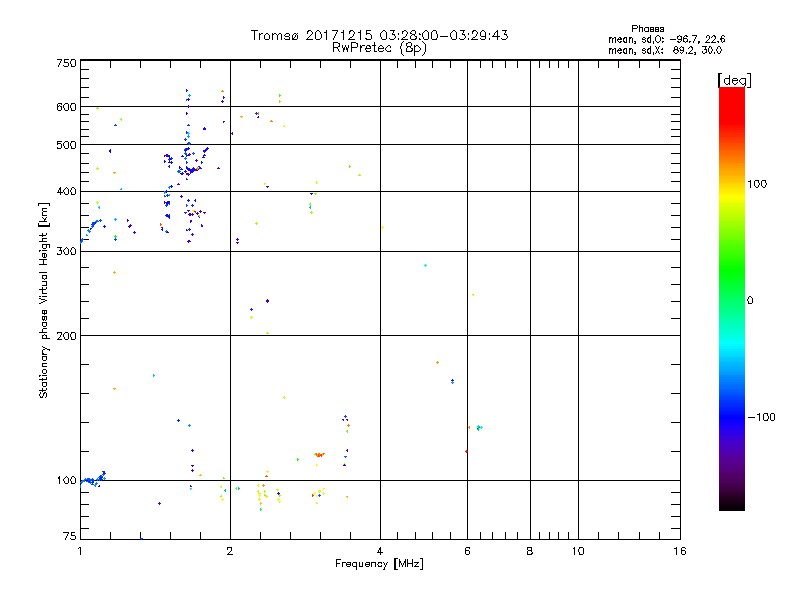Click the 'Frequency [MHz]' axis label
The image size is (800, 600).
coord(379,564)
